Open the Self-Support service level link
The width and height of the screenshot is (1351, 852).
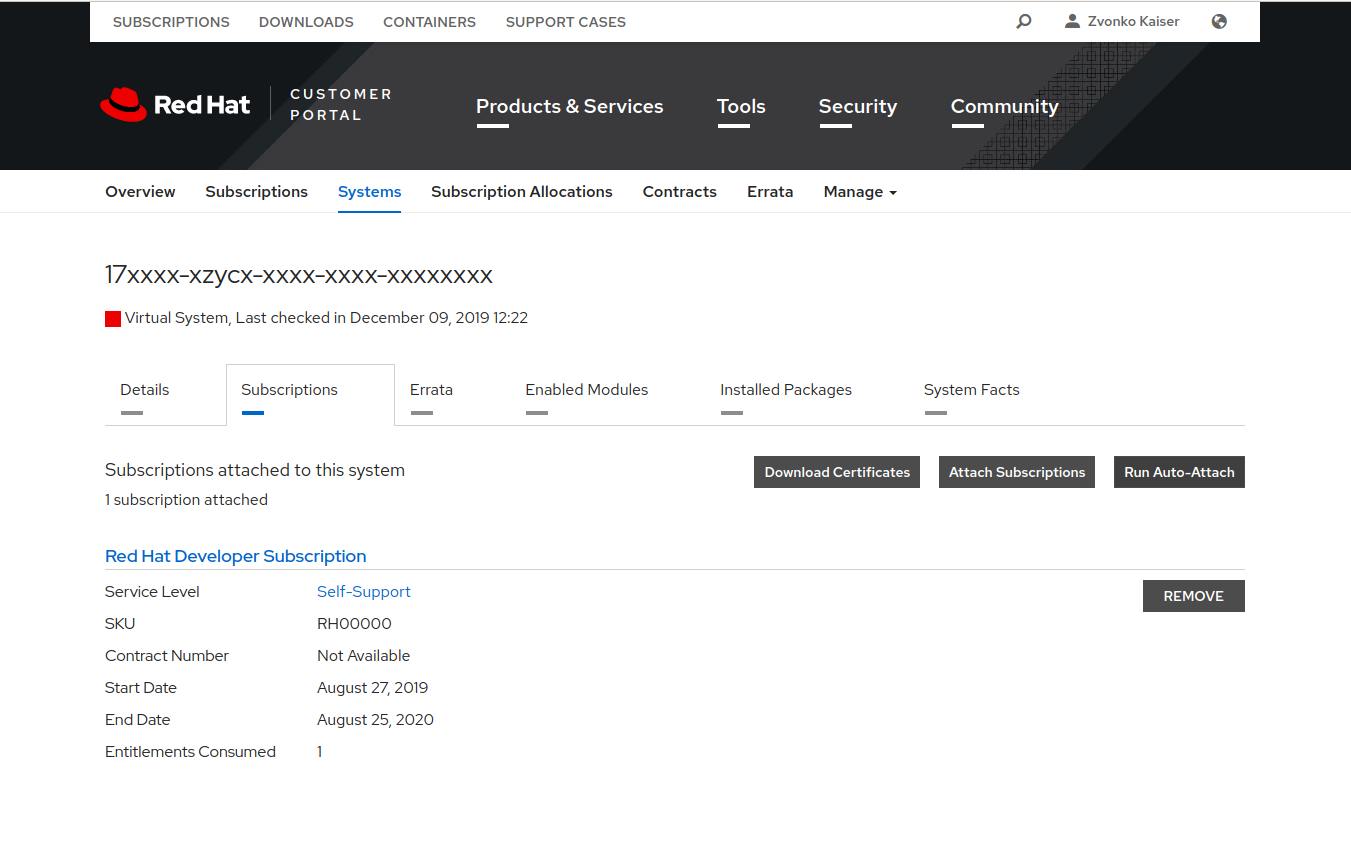tap(363, 591)
